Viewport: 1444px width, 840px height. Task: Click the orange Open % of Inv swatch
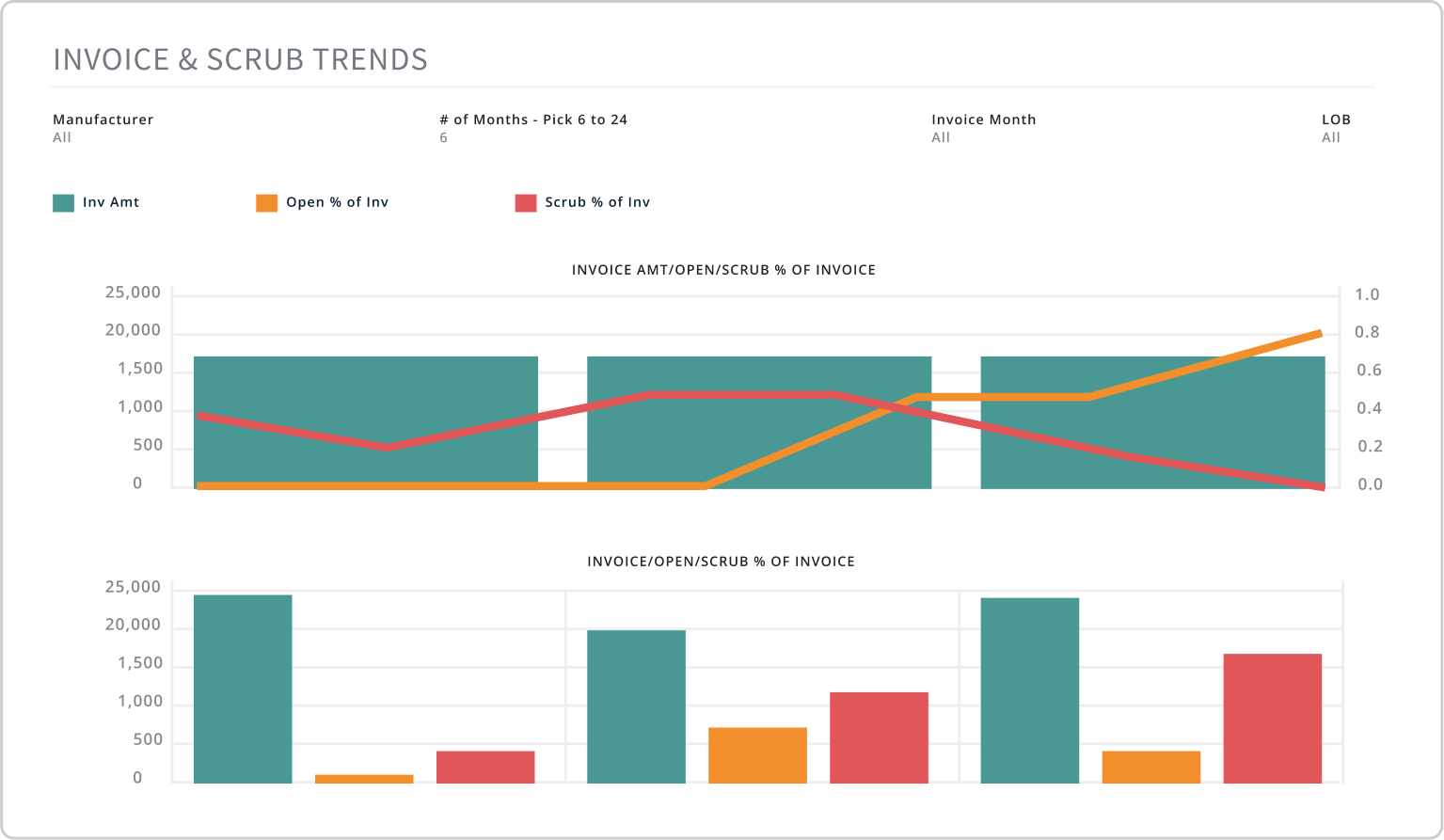coord(267,203)
